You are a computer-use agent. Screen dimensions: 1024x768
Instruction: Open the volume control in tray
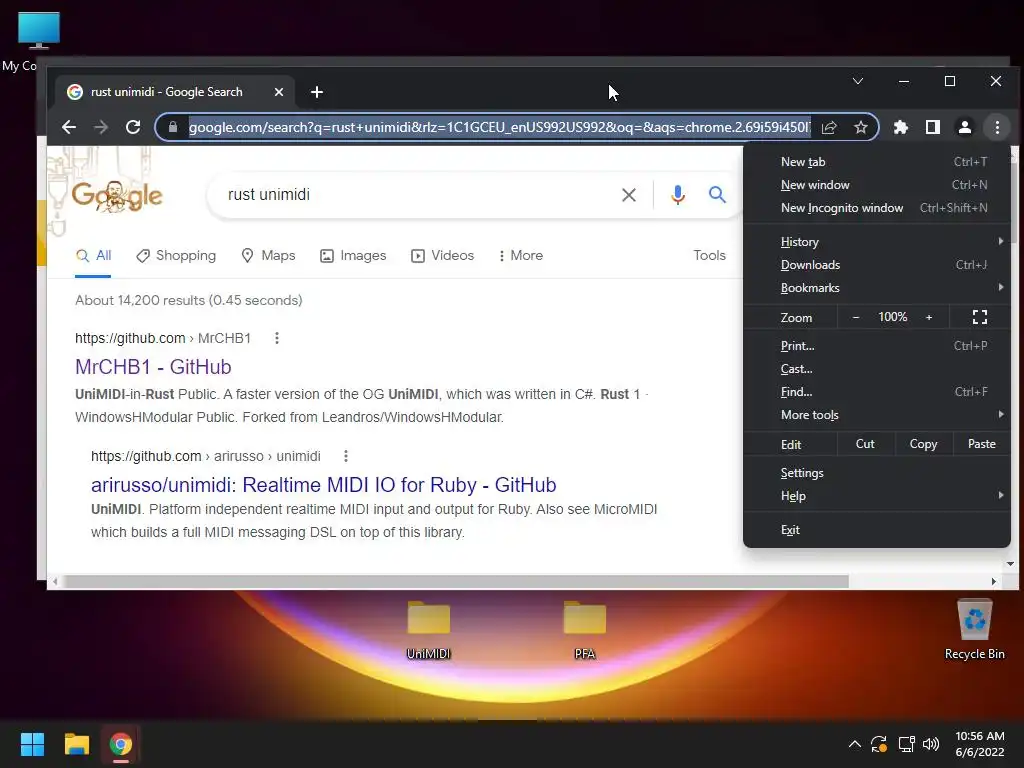[x=931, y=744]
